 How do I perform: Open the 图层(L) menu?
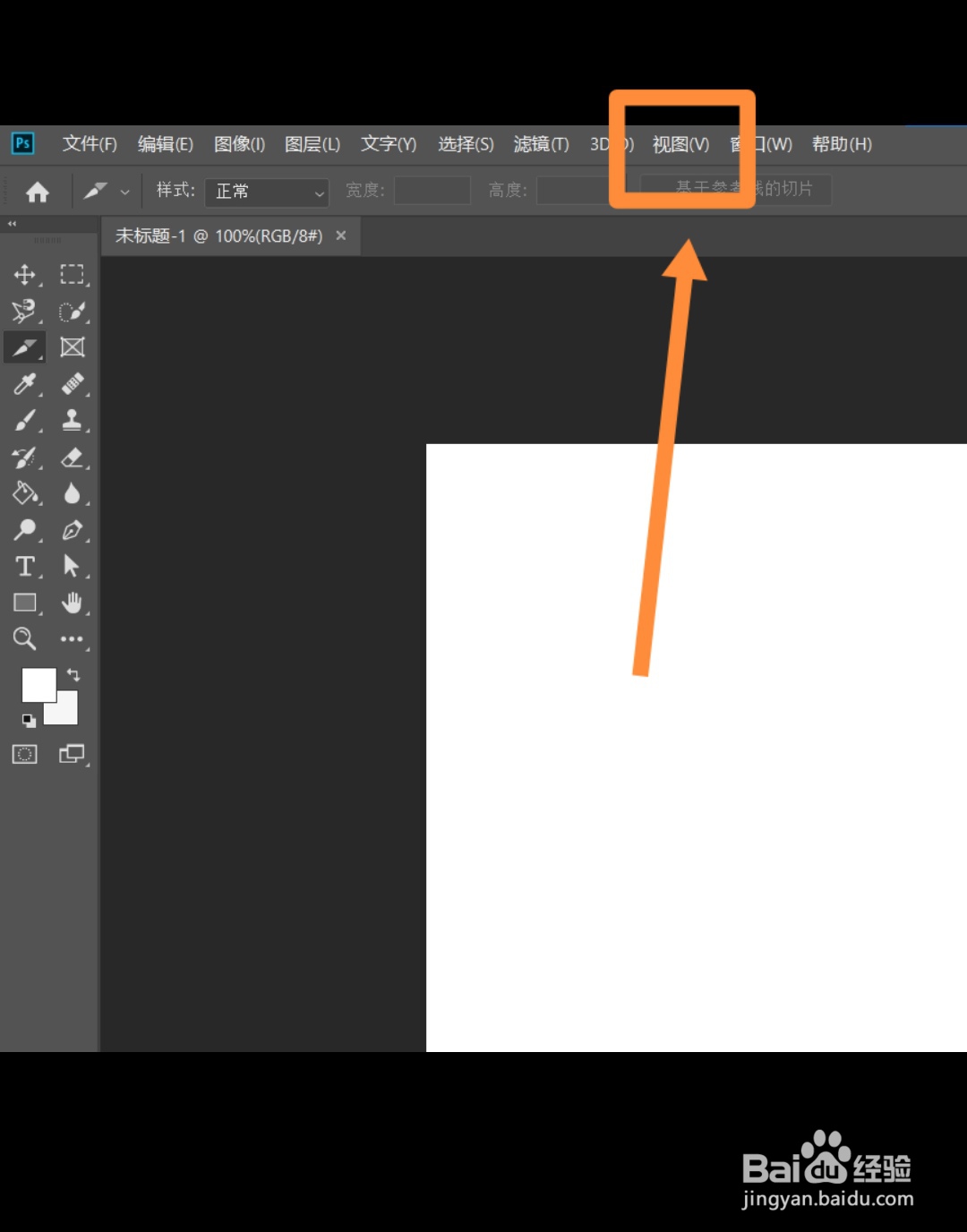point(312,144)
